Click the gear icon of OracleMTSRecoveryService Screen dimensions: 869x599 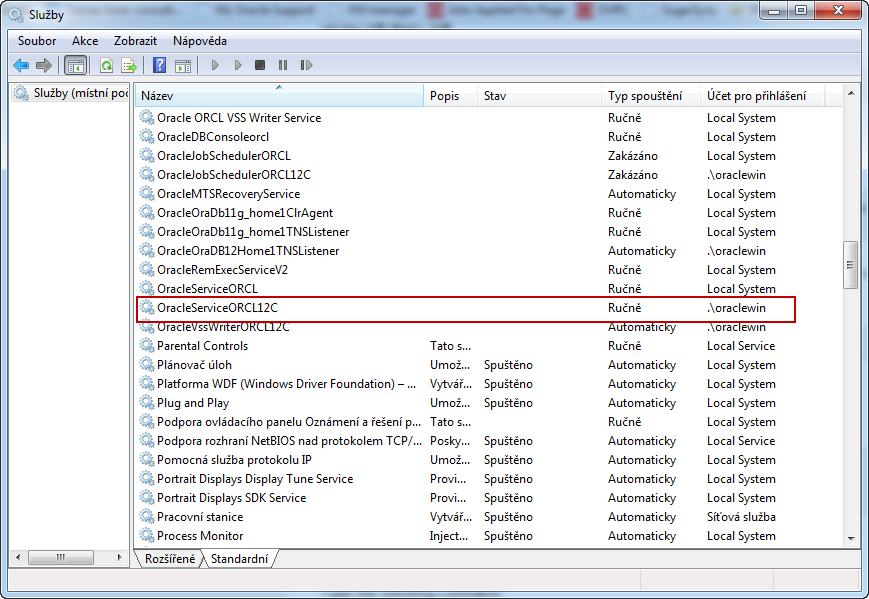tap(147, 194)
